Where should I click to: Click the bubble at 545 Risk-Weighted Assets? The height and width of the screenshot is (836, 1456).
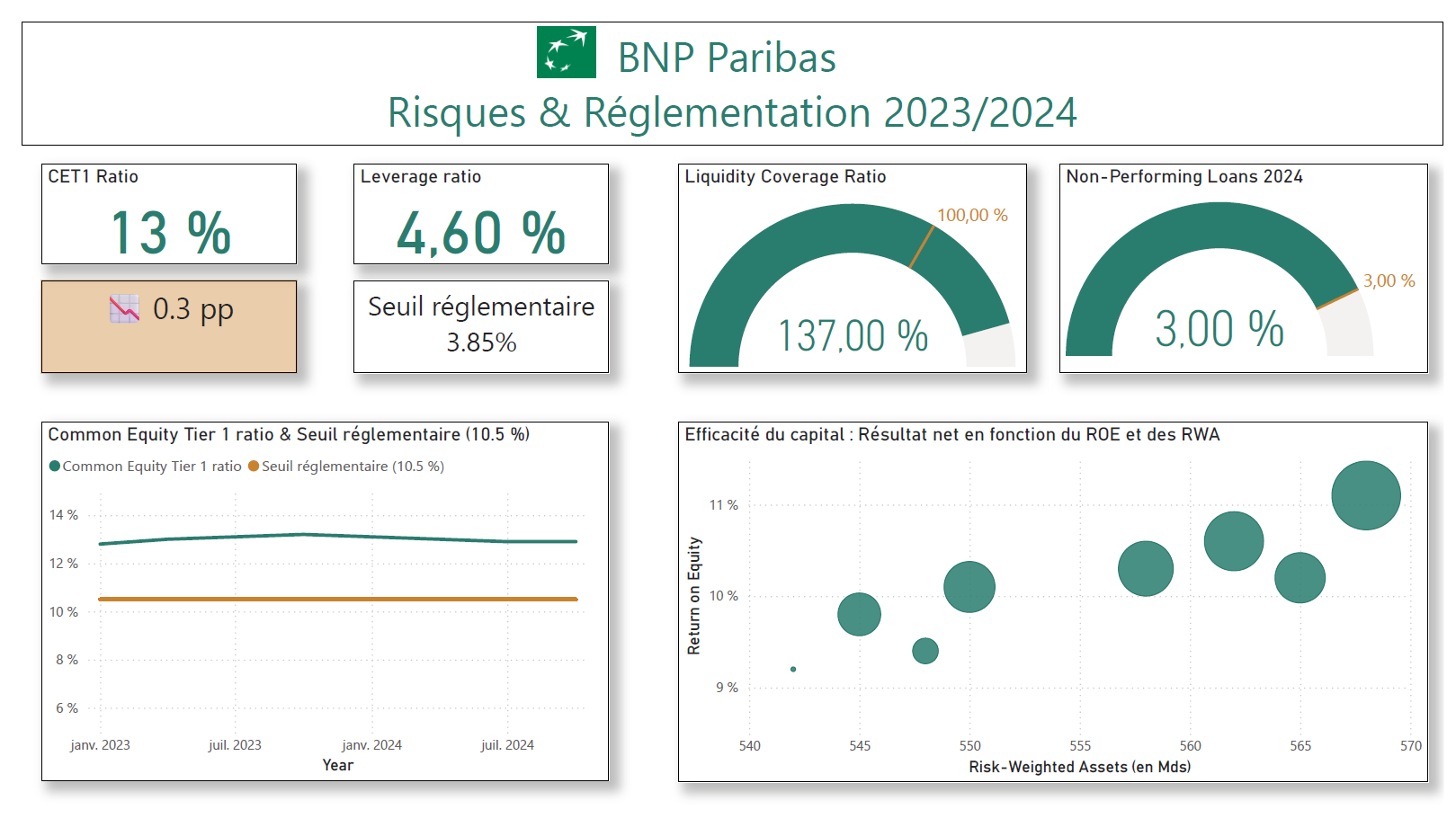(859, 615)
